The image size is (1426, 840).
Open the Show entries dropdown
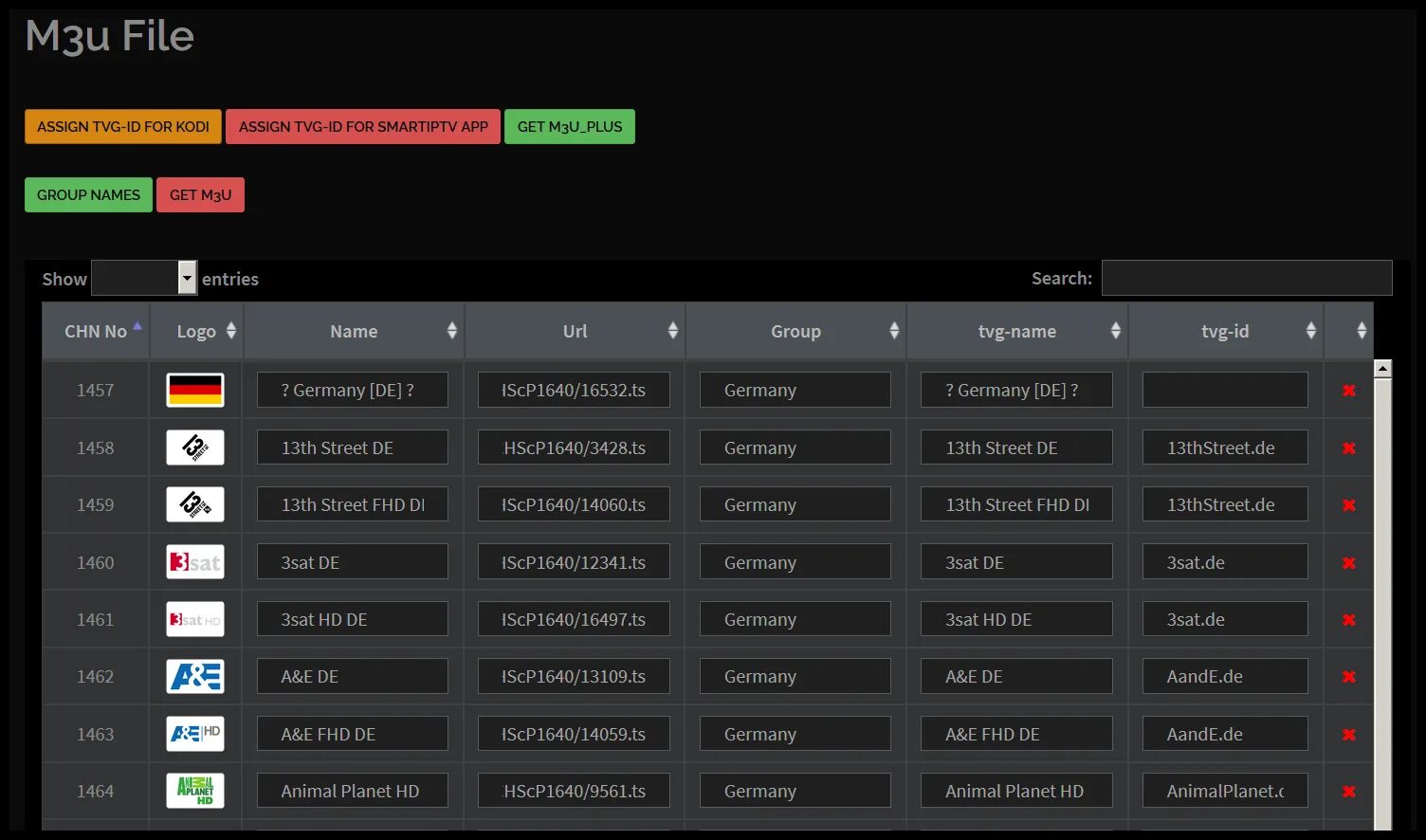tap(144, 278)
